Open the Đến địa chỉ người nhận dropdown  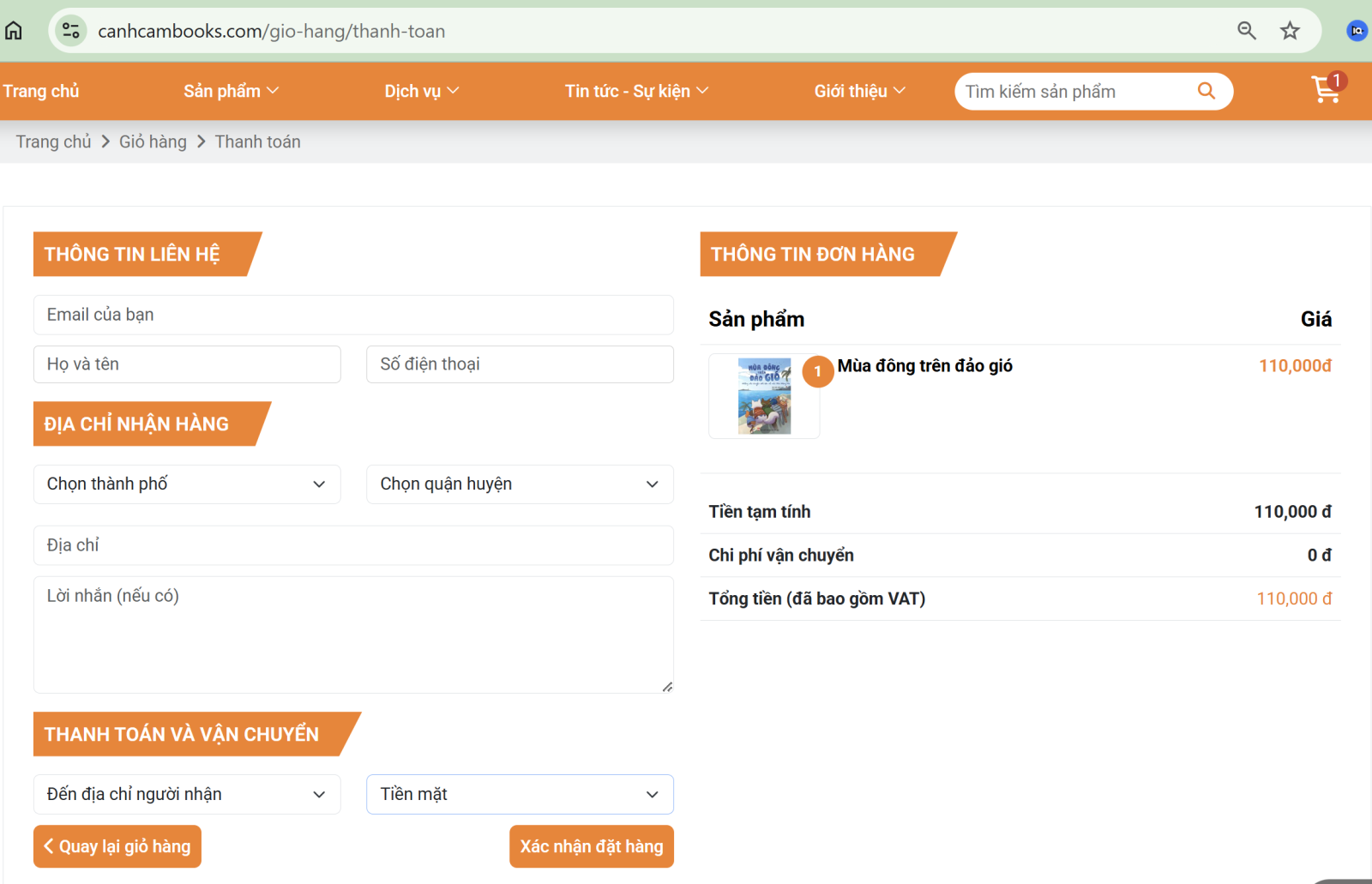[x=187, y=795]
